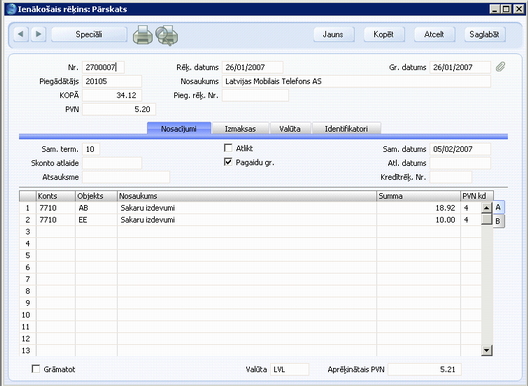Select Objekts cell AB
Viewport: 528px width, 386px height.
tap(96, 208)
